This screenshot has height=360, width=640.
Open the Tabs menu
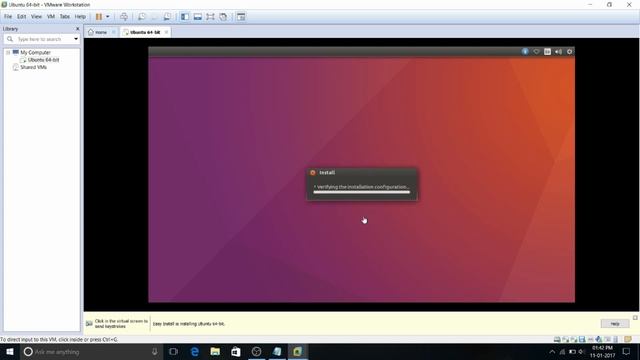pos(64,17)
